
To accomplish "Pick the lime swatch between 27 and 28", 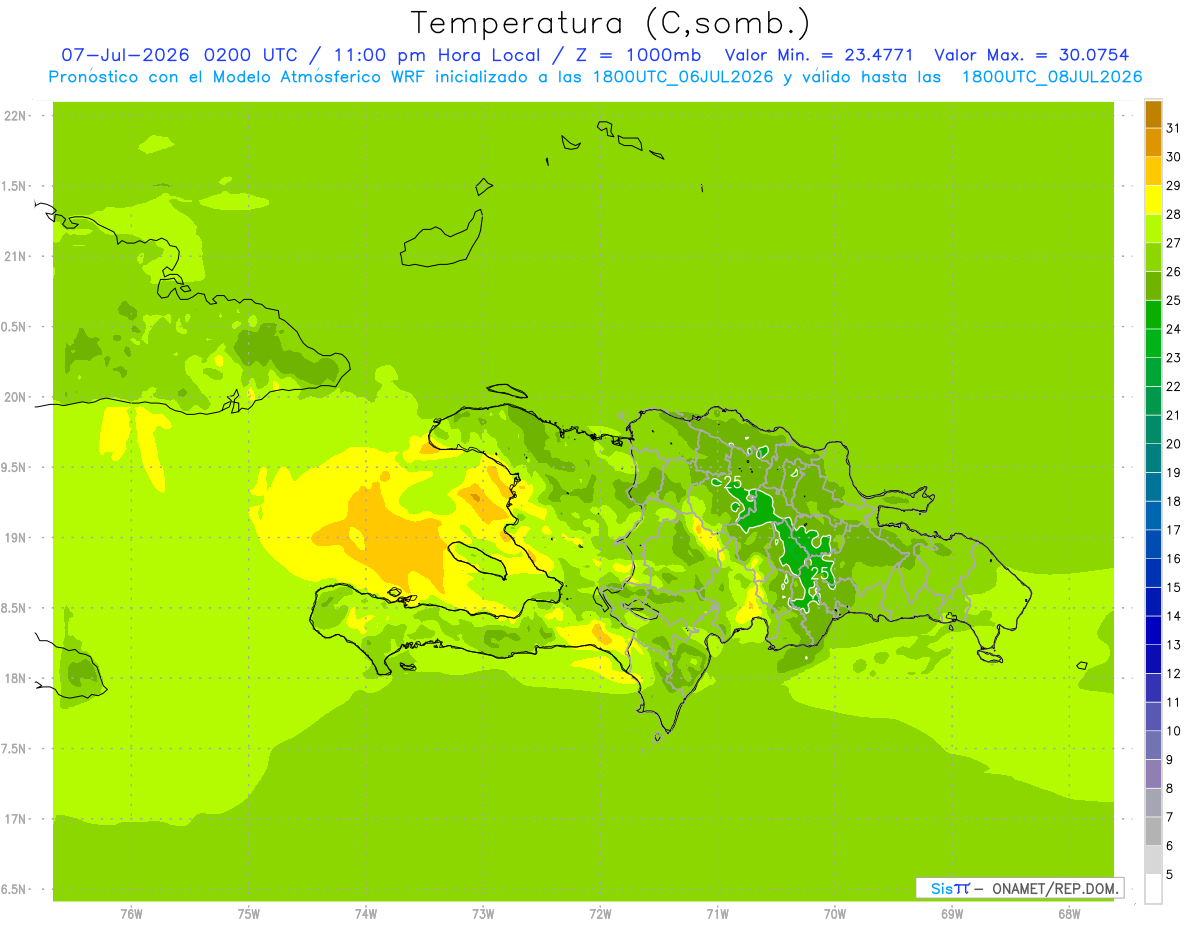I will point(1153,229).
